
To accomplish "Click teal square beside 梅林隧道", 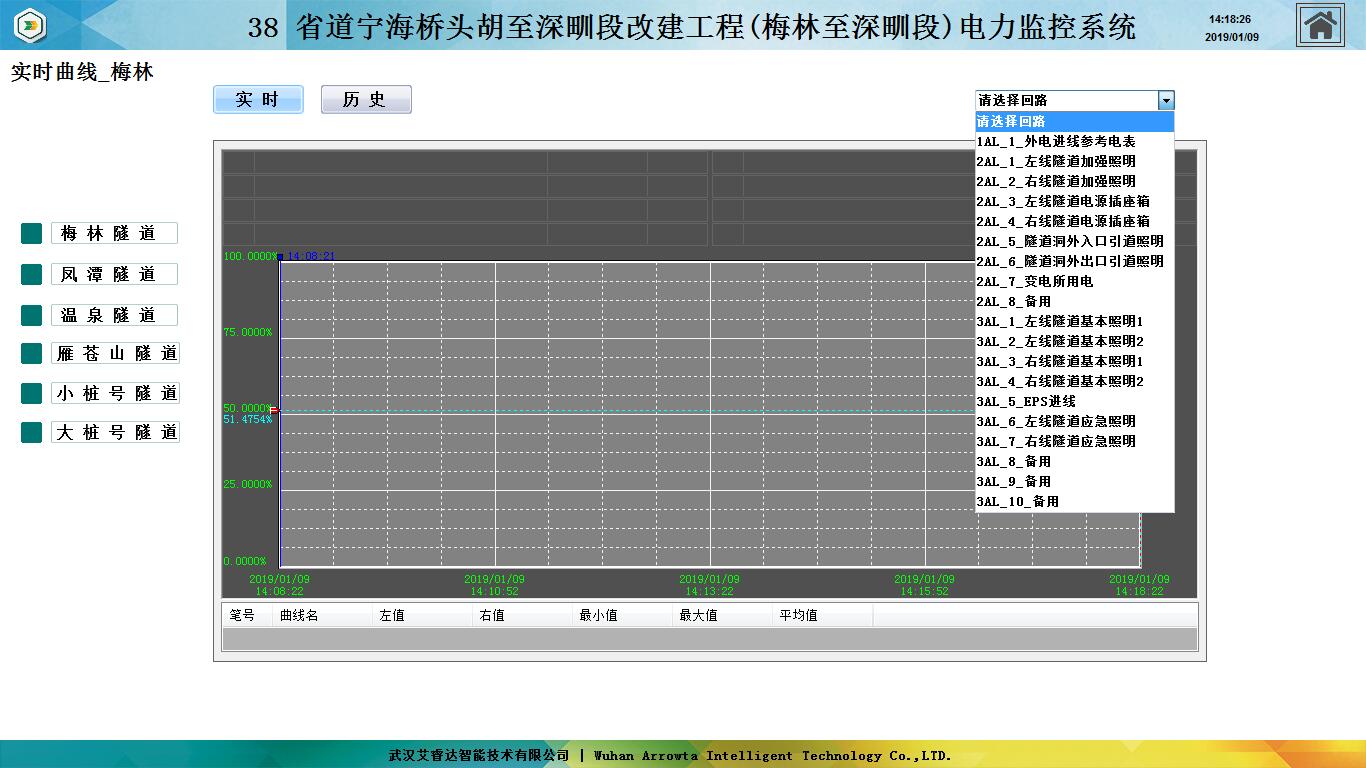I will 31,233.
